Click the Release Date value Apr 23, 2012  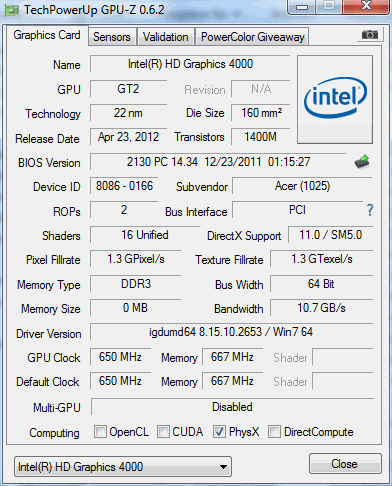(x=128, y=137)
